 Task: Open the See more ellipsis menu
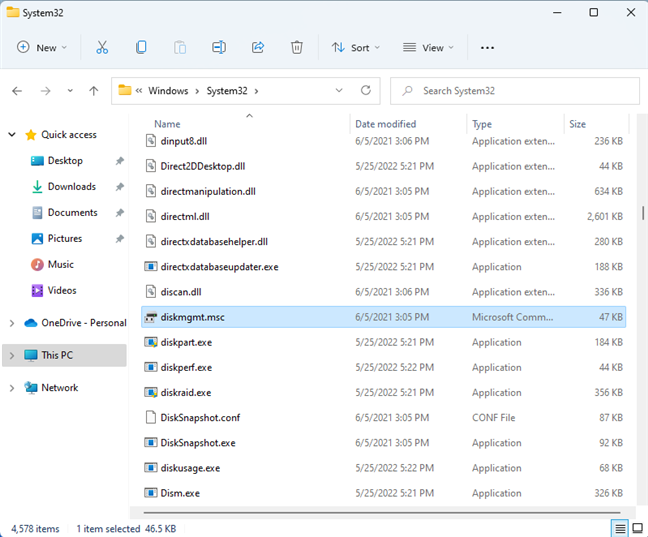click(487, 48)
